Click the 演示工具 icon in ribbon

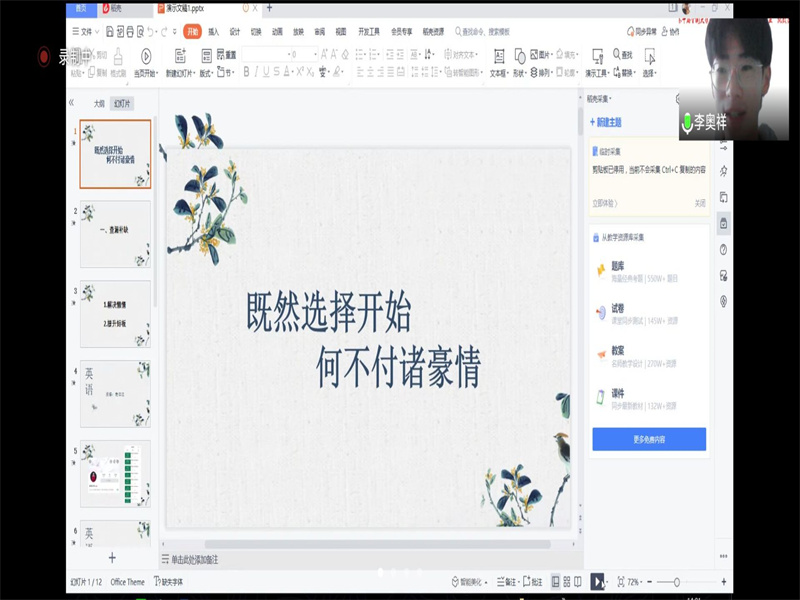tap(597, 56)
